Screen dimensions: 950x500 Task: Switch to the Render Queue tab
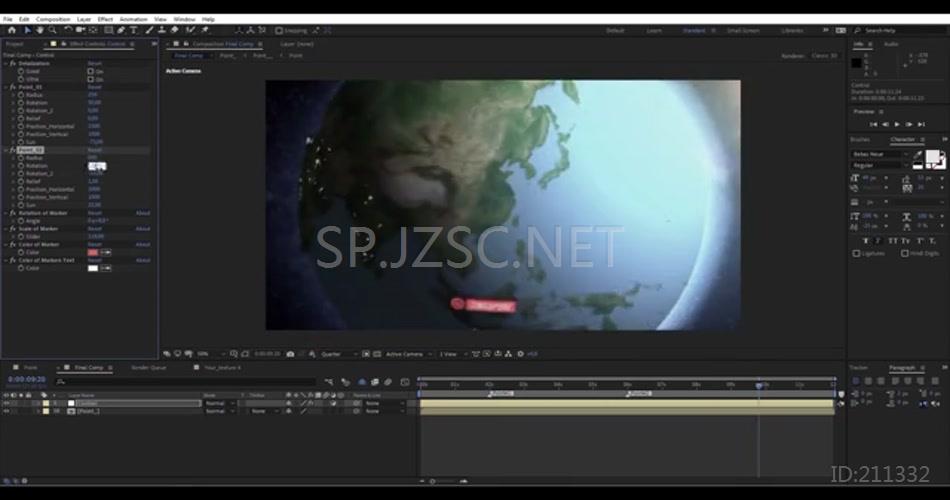(149, 367)
